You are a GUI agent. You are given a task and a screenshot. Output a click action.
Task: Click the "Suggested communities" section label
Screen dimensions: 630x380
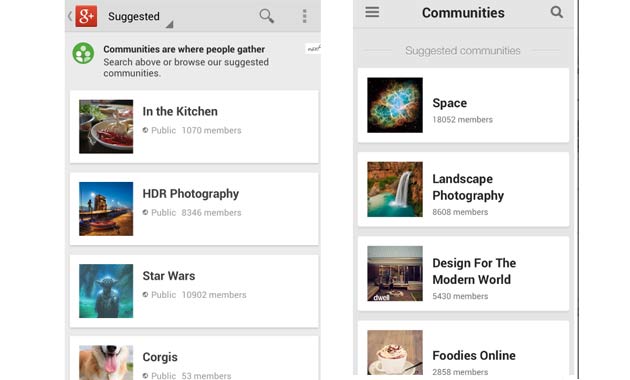(x=463, y=51)
